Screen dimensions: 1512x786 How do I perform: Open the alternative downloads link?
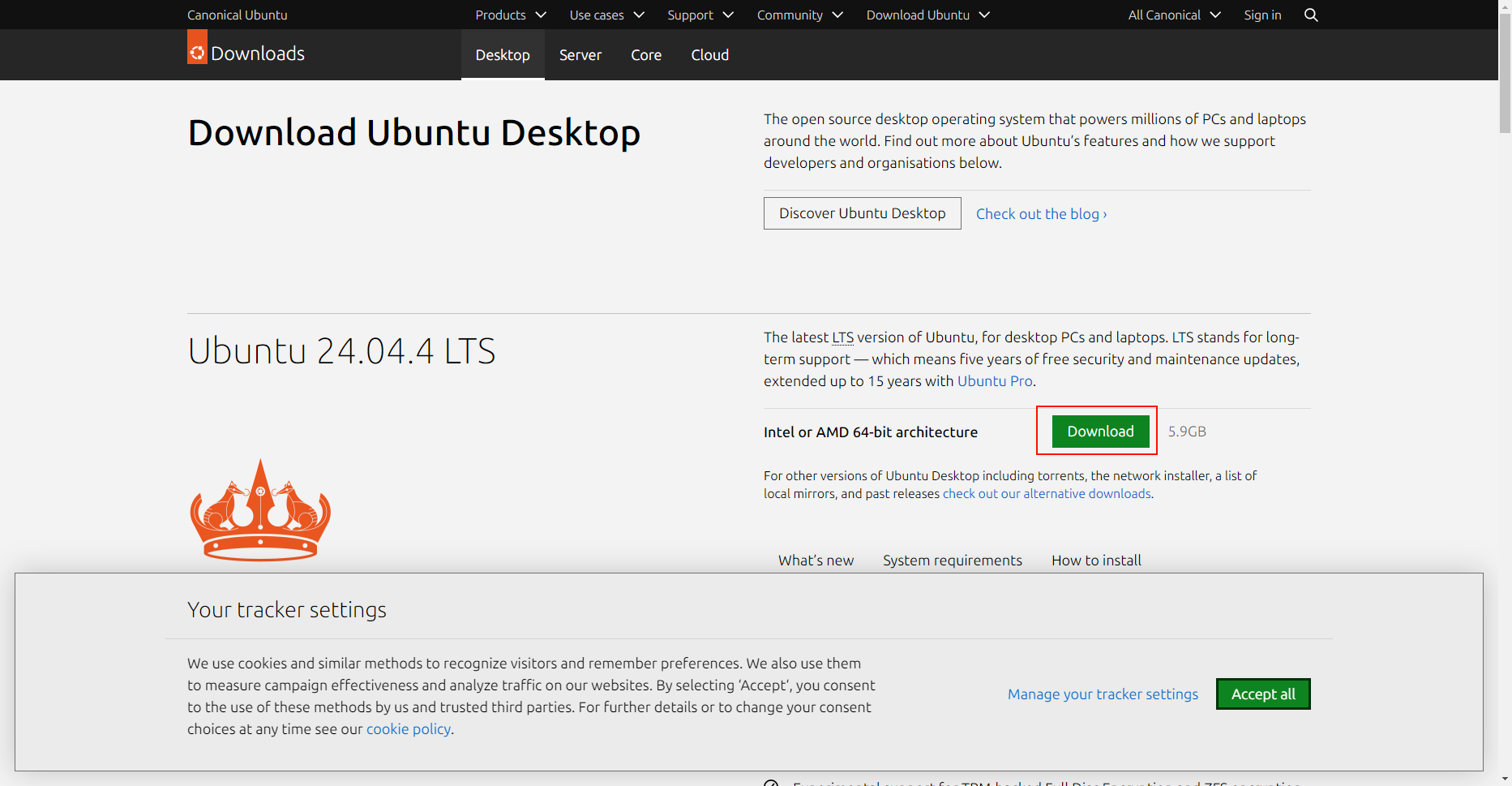pos(1047,493)
